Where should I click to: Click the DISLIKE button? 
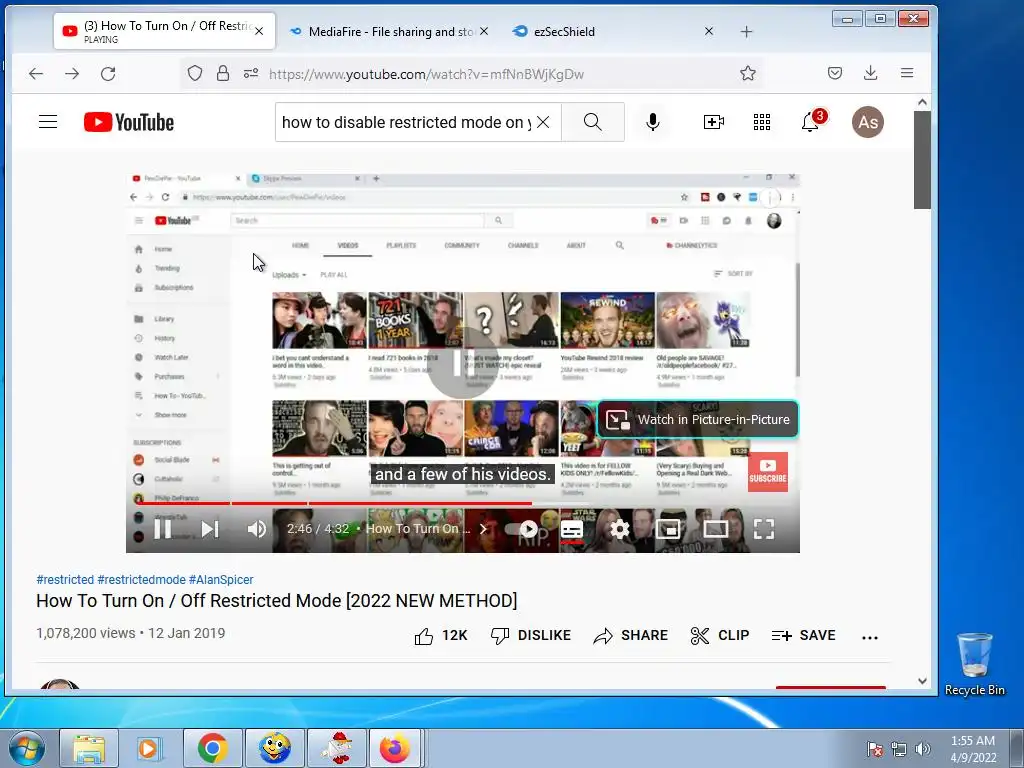(x=530, y=635)
